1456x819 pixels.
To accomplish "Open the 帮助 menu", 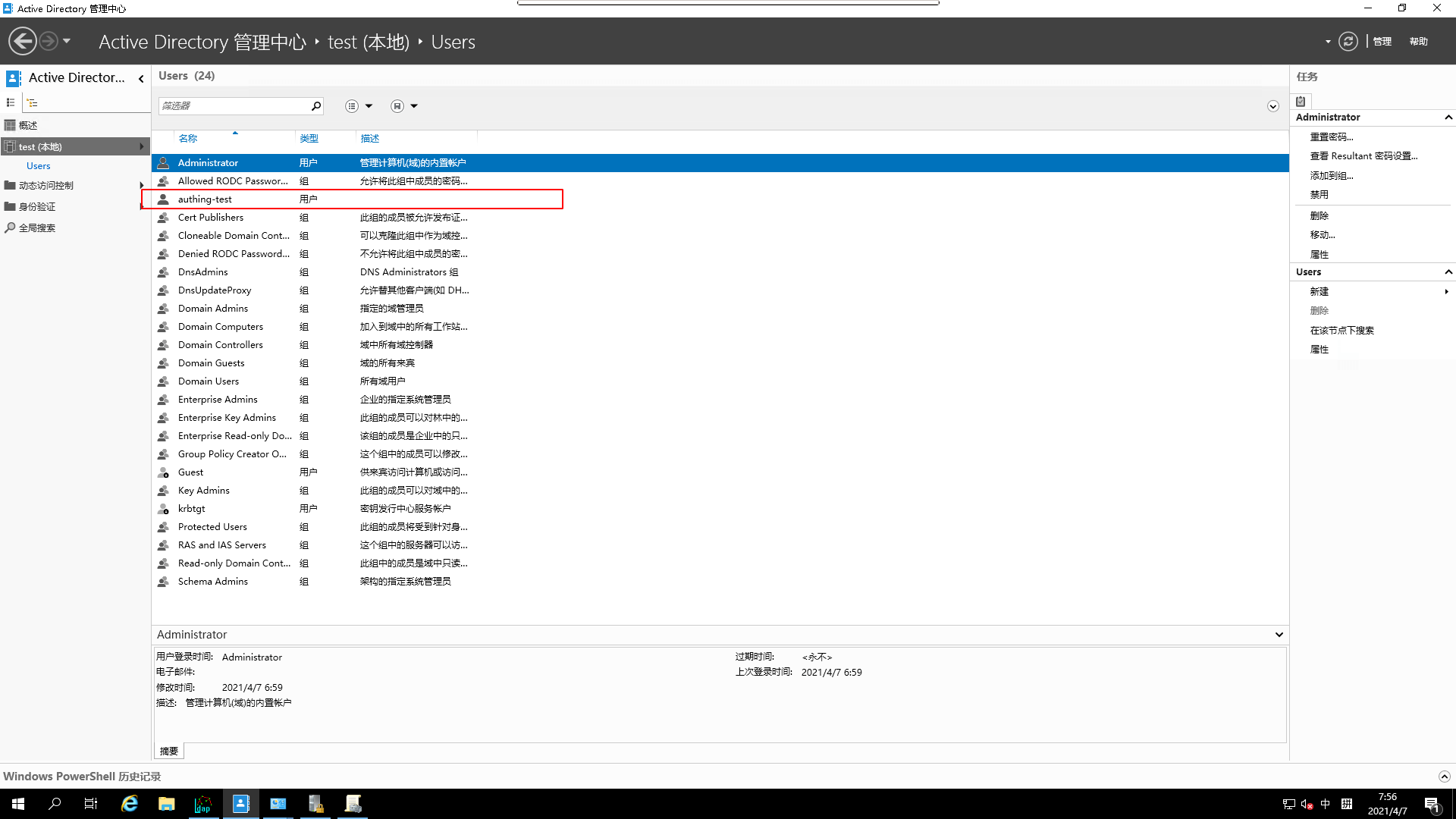I will click(x=1418, y=42).
